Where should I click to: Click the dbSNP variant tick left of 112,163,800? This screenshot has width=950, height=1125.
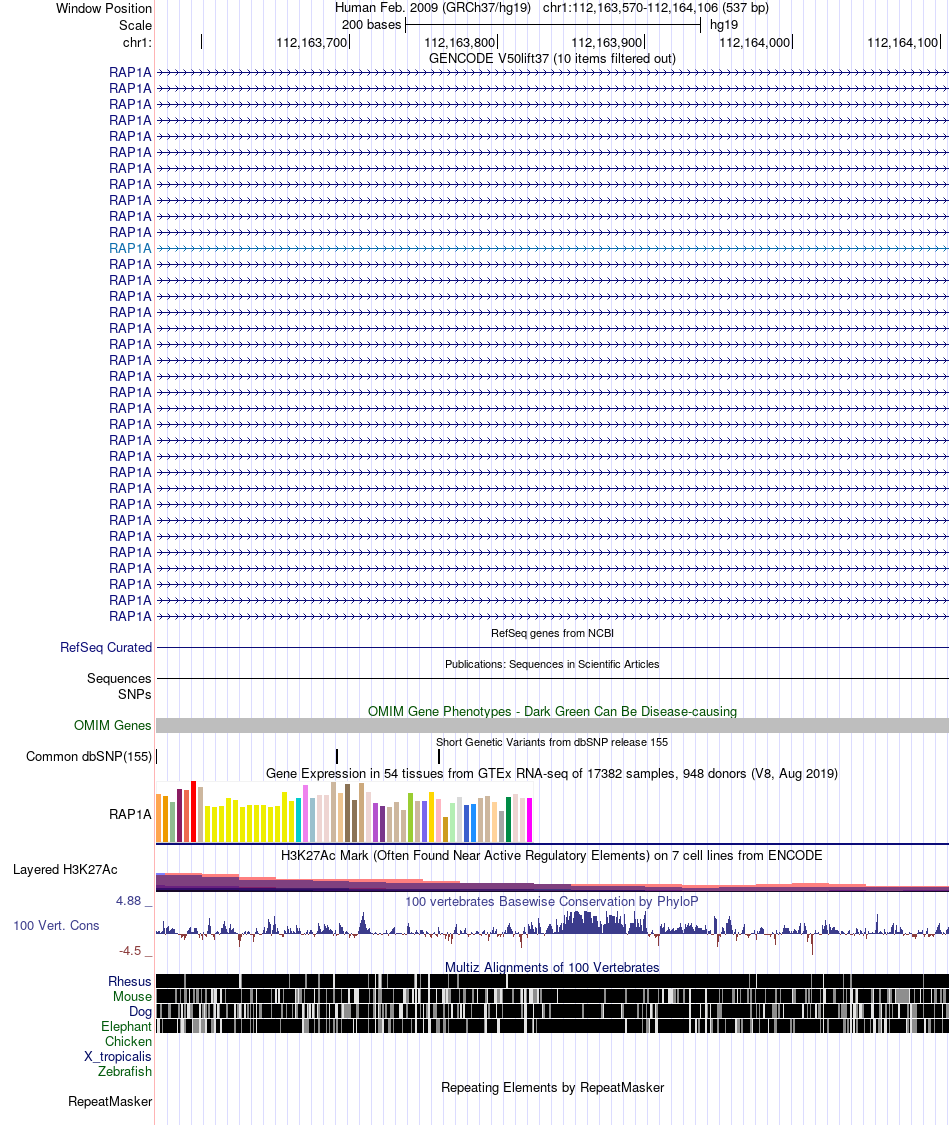pos(439,756)
